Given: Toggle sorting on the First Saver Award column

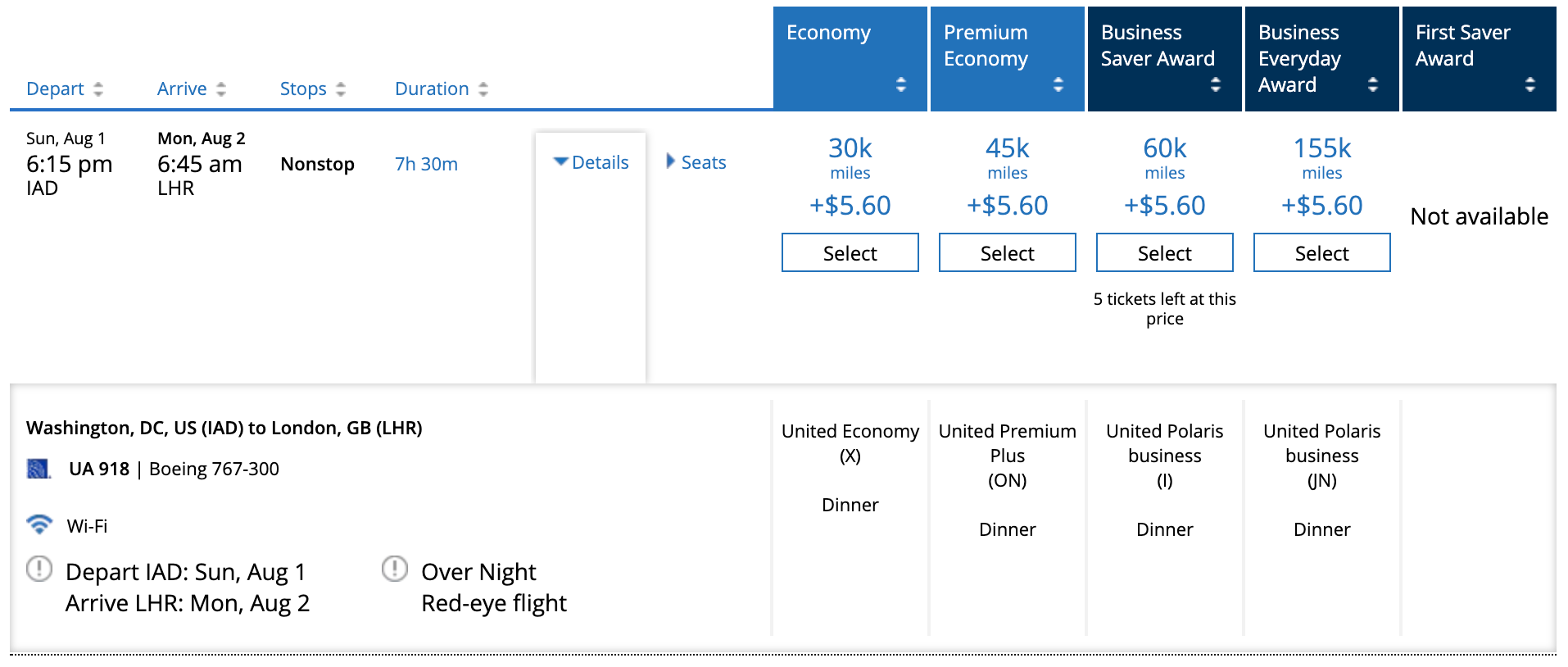Looking at the screenshot, I should tap(1529, 83).
